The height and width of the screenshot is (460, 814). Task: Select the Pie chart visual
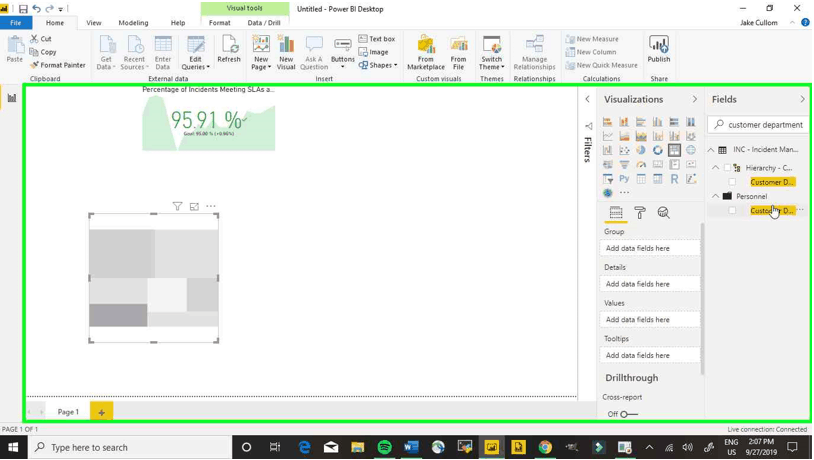(x=641, y=150)
